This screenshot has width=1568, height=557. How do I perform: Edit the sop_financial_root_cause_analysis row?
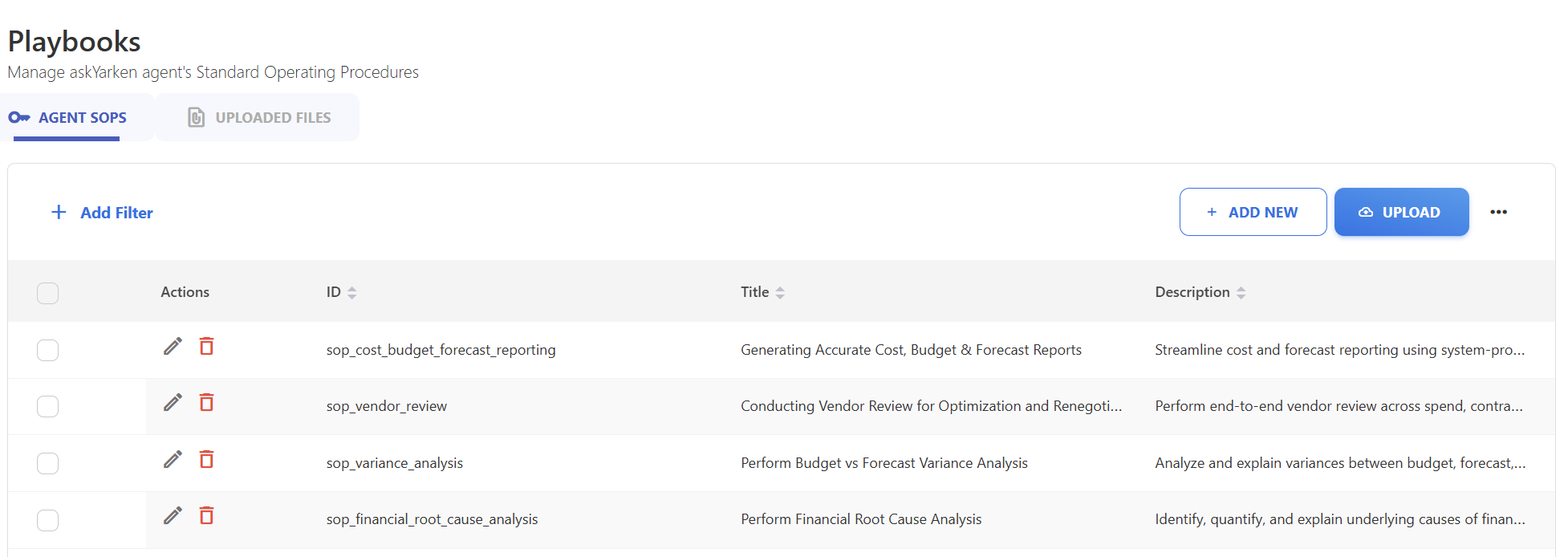coord(173,515)
